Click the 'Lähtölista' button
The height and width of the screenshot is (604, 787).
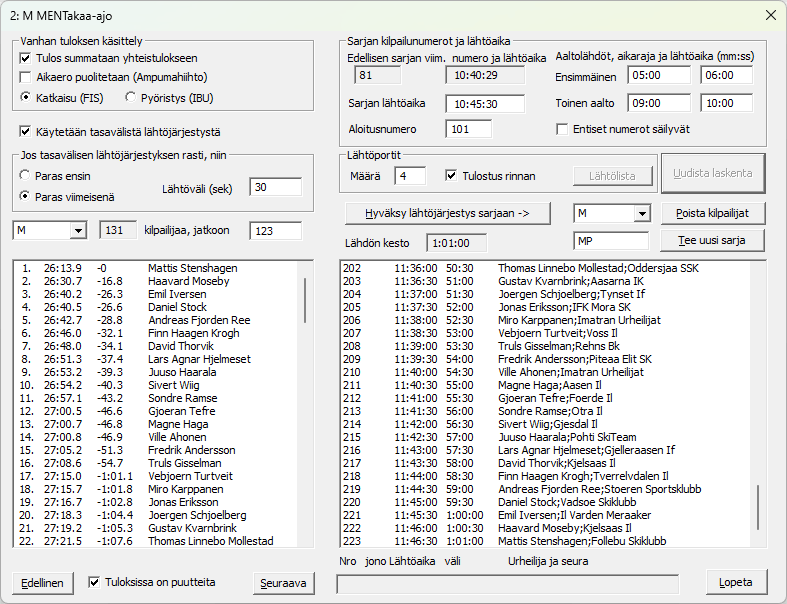tap(613, 176)
